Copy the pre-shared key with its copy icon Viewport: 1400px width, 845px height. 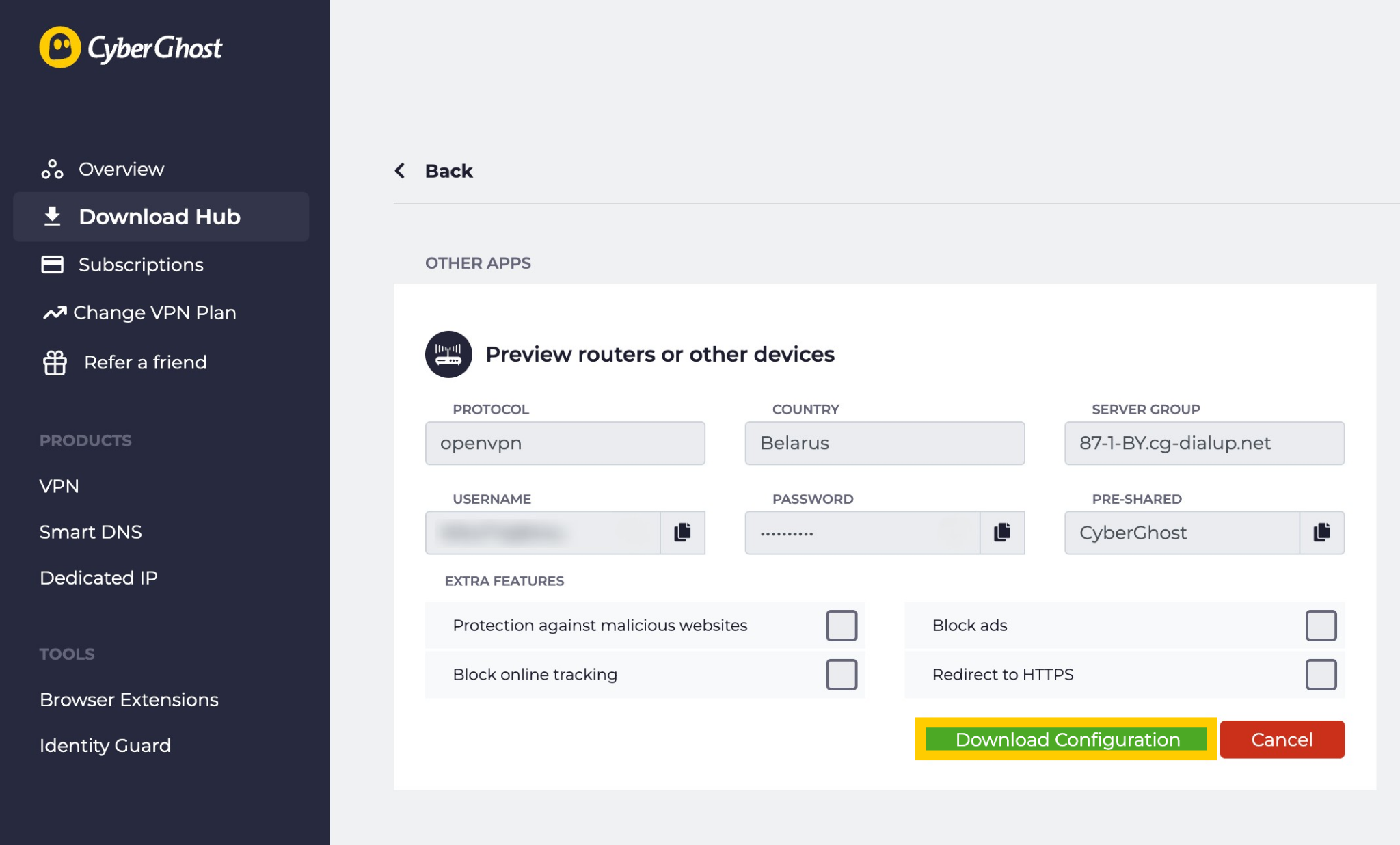point(1322,533)
